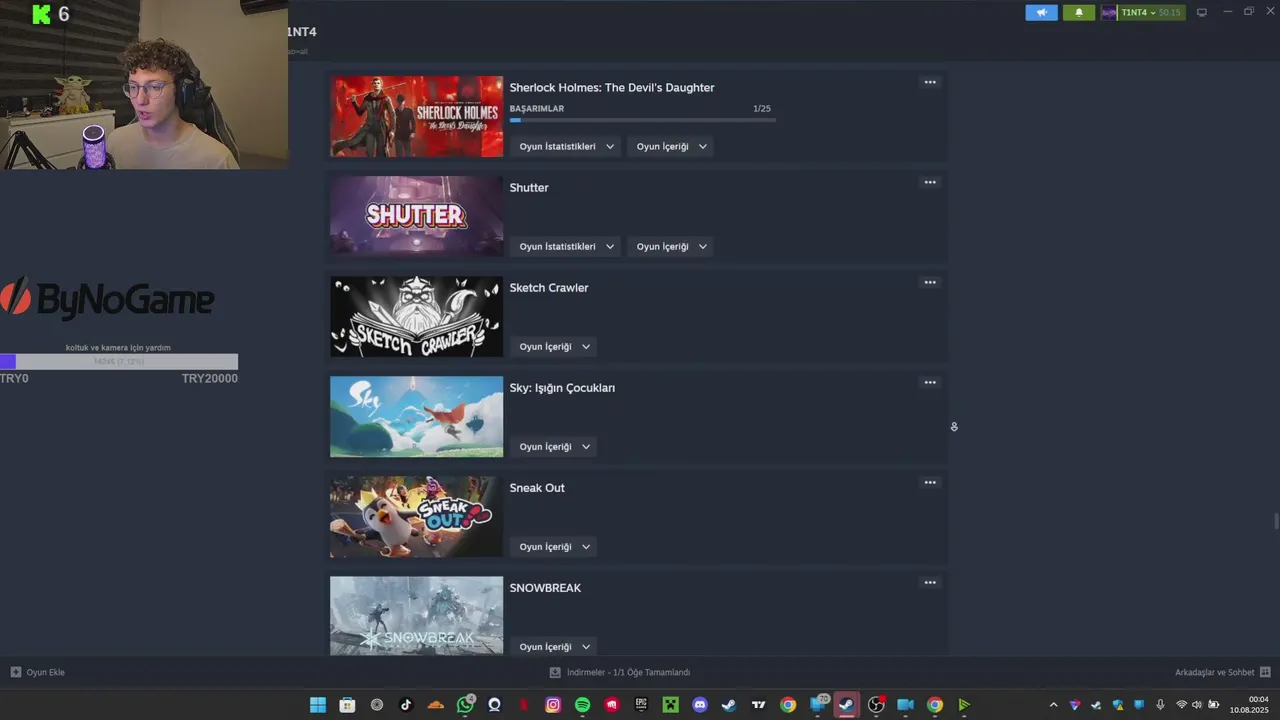Open the green notifications bell
This screenshot has width=1280, height=720.
[x=1079, y=13]
